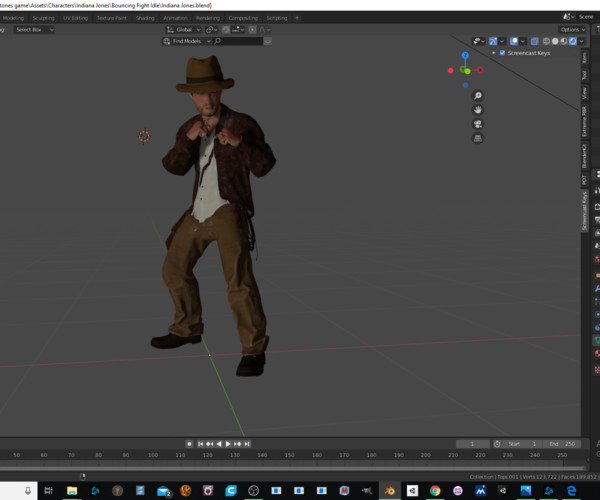Toggle use preview range clock icon
Screen dimensions: 600x500
click(x=497, y=444)
